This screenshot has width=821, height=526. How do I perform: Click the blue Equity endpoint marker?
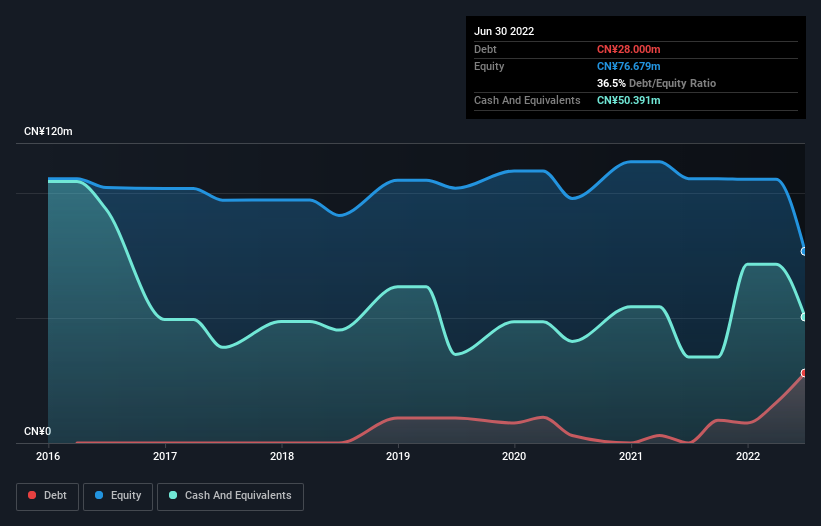pyautogui.click(x=804, y=252)
